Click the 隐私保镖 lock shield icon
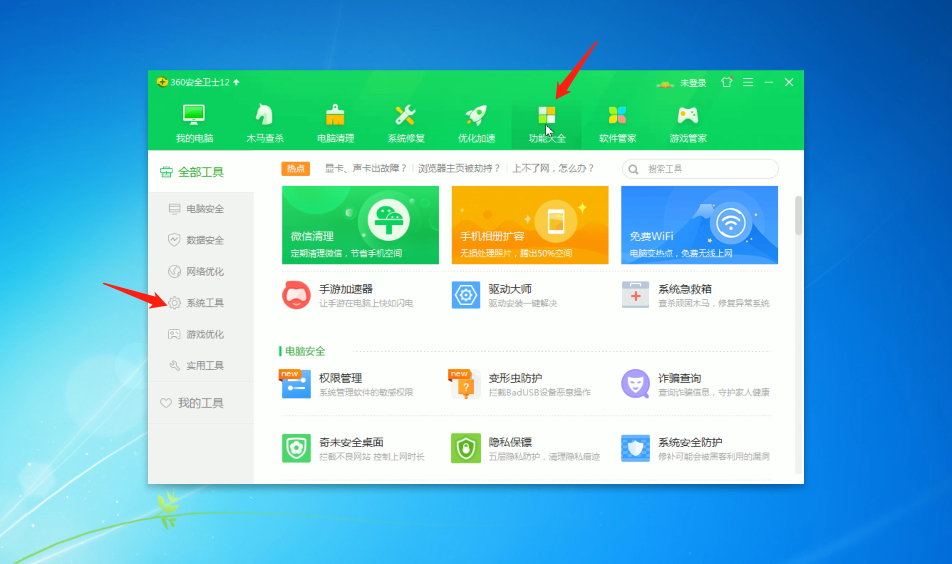This screenshot has width=952, height=564. tap(466, 449)
